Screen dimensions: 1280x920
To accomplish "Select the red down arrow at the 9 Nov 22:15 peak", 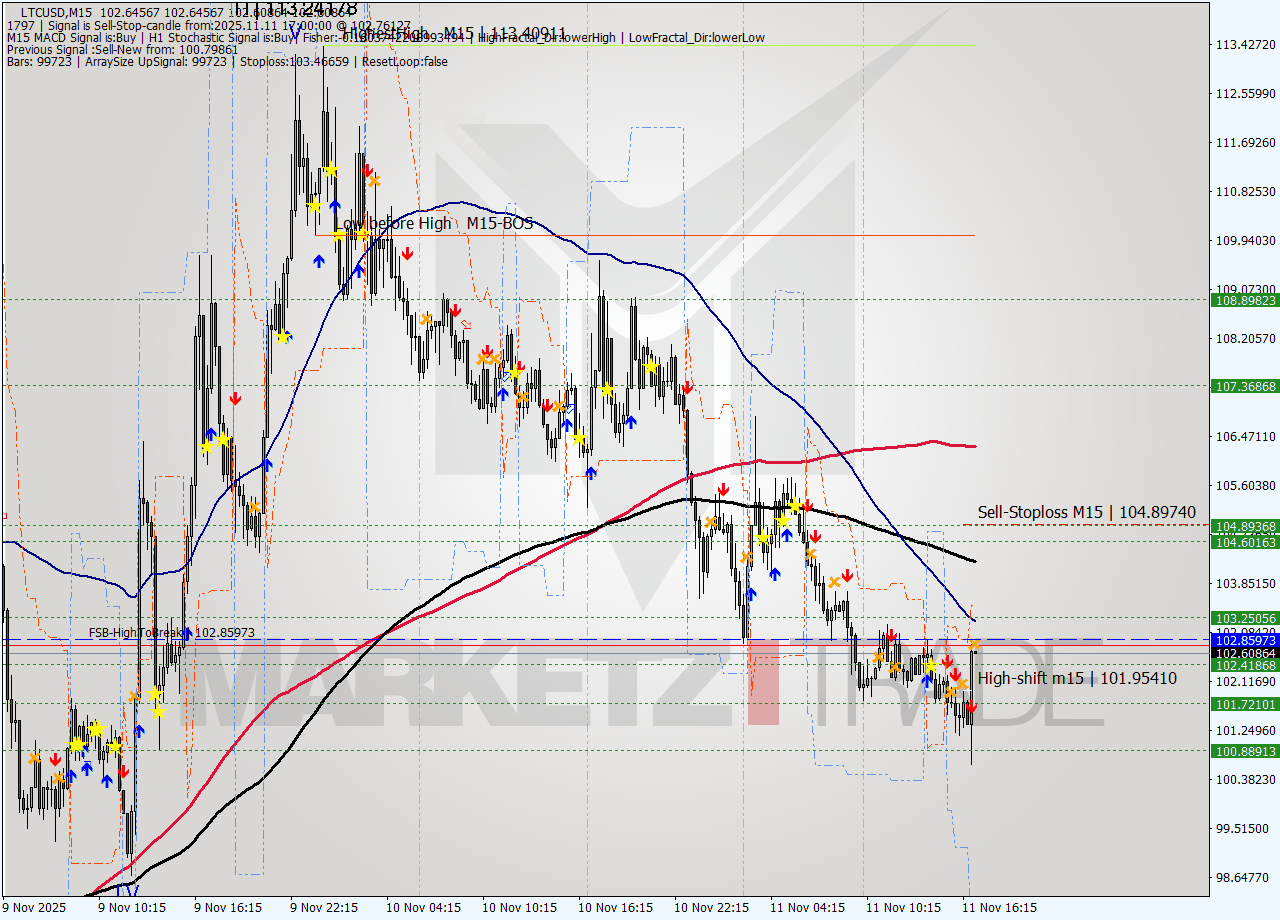I will 368,170.
